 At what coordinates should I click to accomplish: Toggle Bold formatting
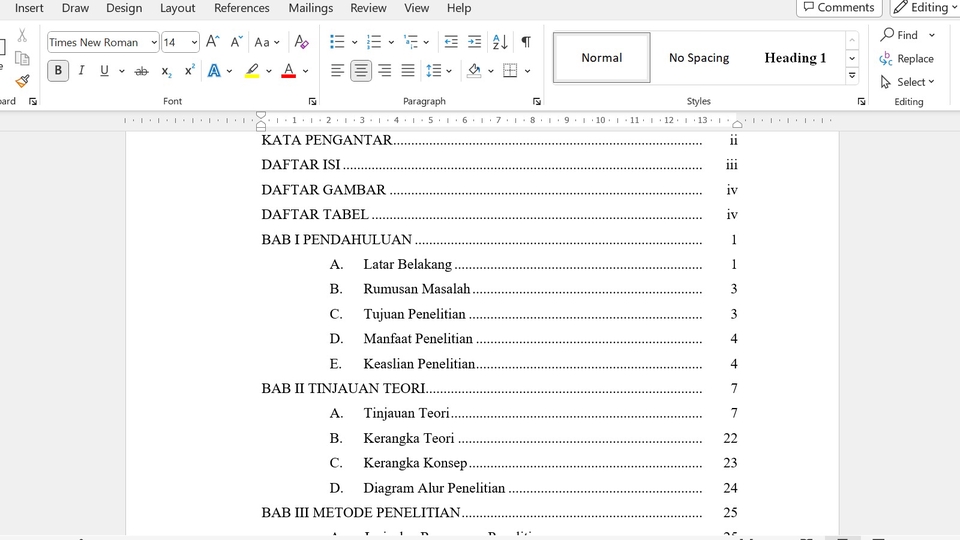pos(58,70)
